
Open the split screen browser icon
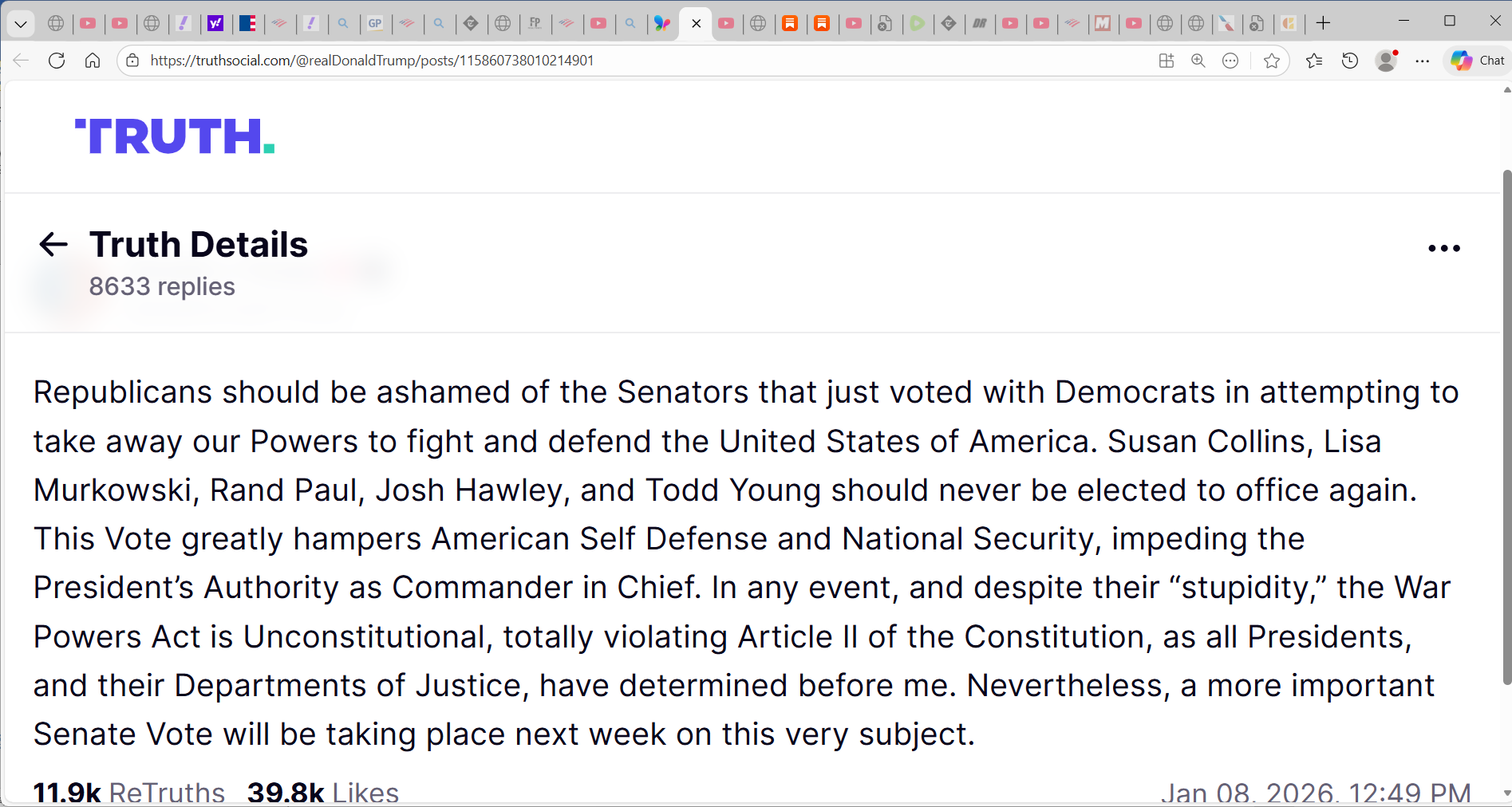pos(1166,61)
